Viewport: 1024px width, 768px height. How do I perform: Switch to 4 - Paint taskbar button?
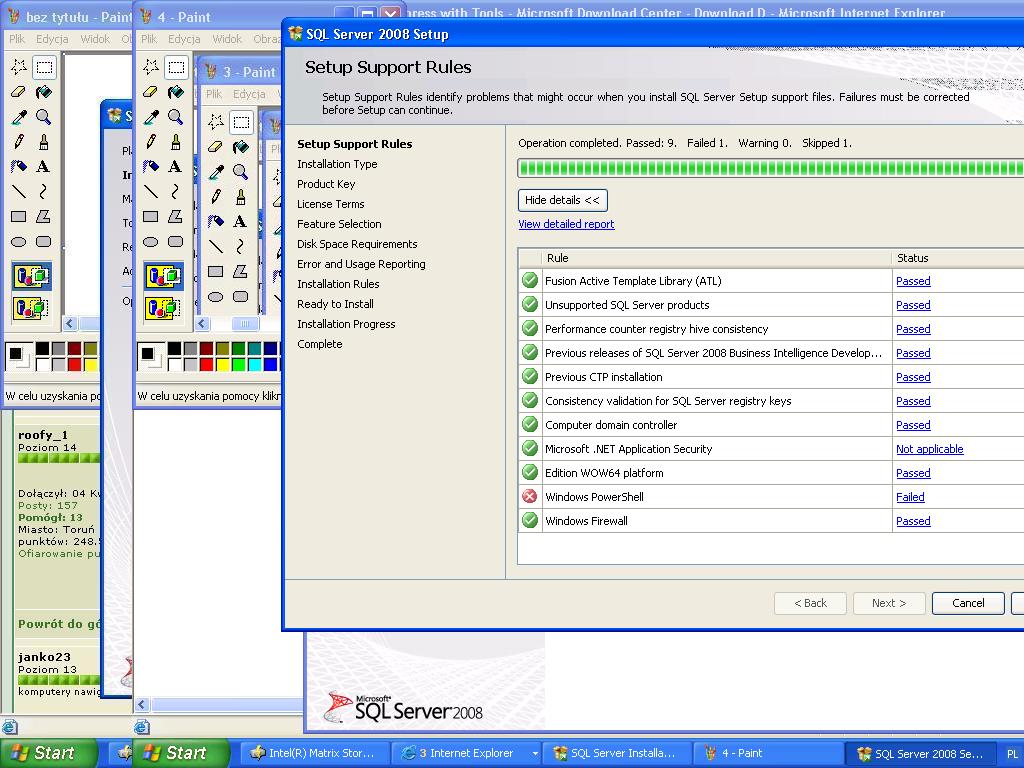(769, 753)
